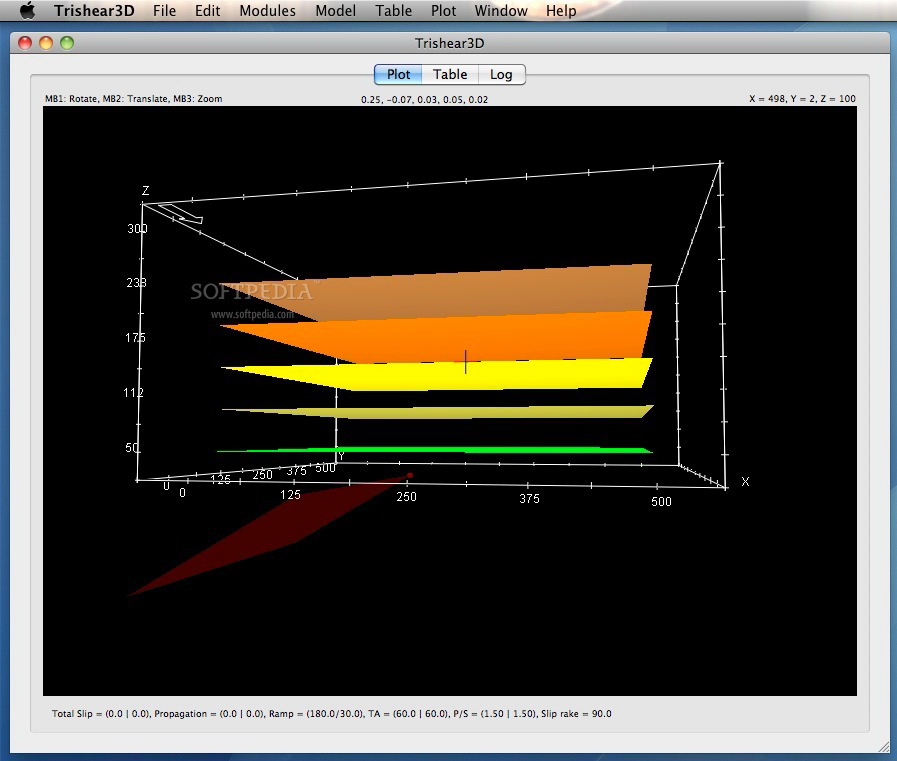Open the Modules menu
Image resolution: width=897 pixels, height=761 pixels.
click(x=267, y=11)
